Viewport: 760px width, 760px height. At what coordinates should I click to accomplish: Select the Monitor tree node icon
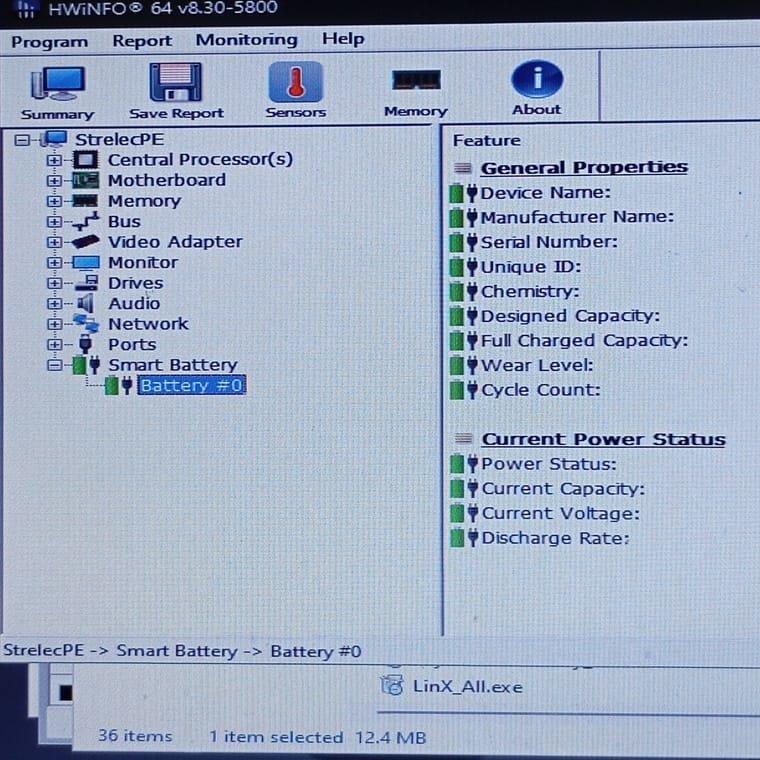pyautogui.click(x=85, y=262)
